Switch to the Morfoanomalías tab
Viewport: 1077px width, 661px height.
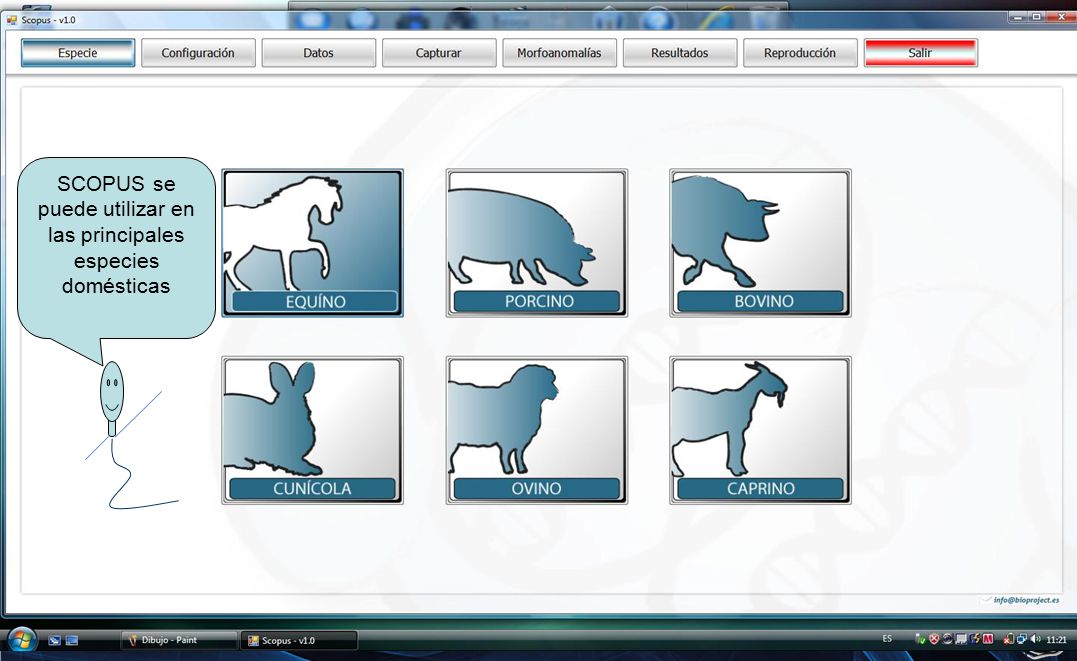[559, 53]
